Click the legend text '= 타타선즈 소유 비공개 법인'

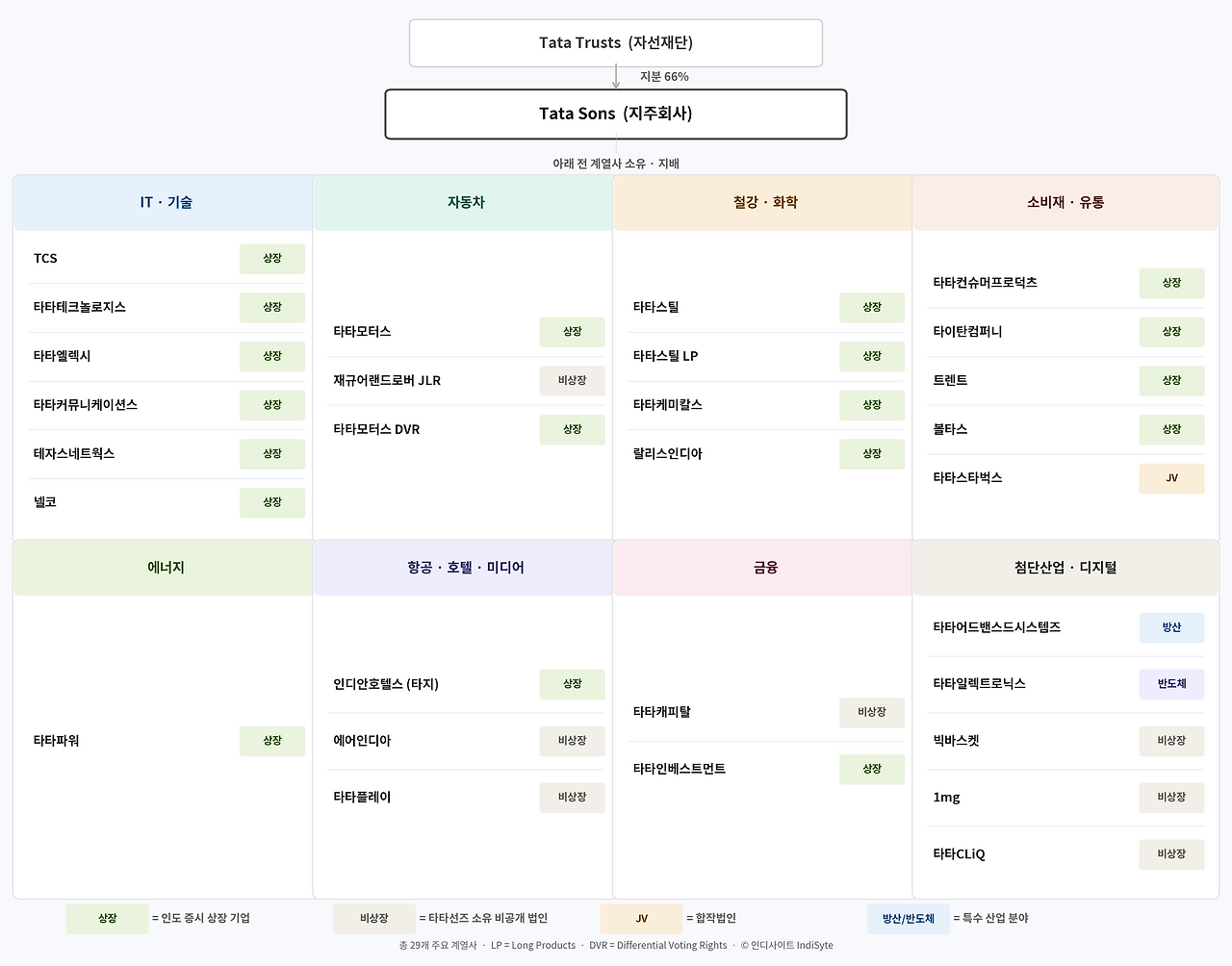pyautogui.click(x=483, y=919)
